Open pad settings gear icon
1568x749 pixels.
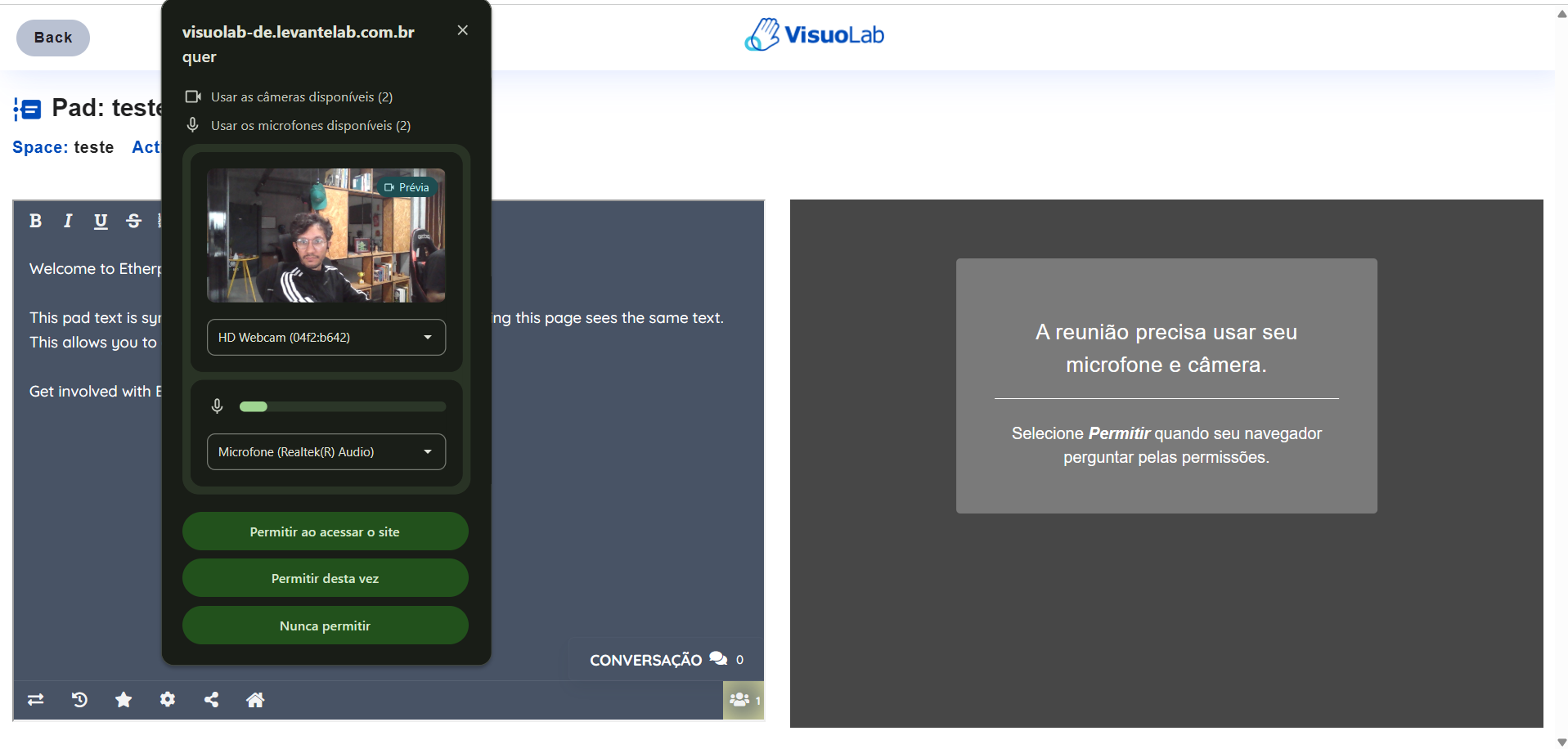coord(168,700)
